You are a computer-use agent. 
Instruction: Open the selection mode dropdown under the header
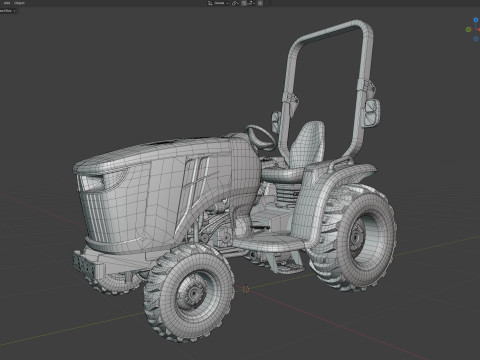[8, 11]
